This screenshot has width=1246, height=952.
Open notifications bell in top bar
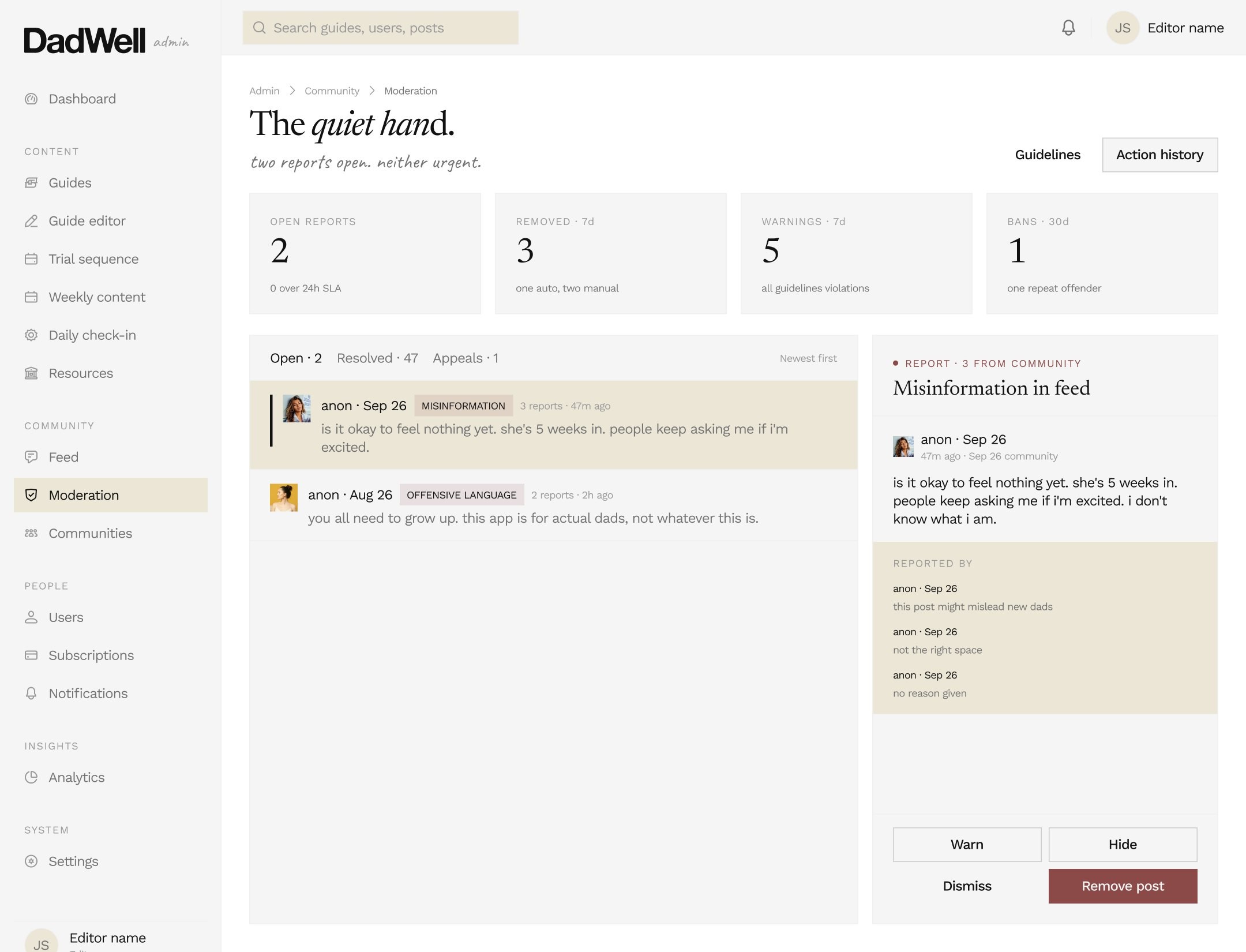point(1068,28)
